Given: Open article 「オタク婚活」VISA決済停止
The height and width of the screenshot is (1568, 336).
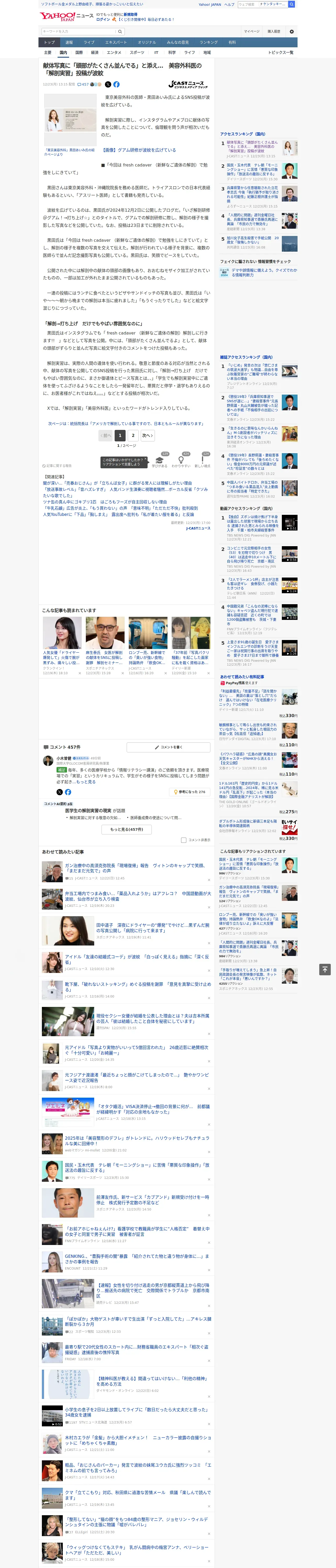Looking at the screenshot, I should tap(153, 1109).
